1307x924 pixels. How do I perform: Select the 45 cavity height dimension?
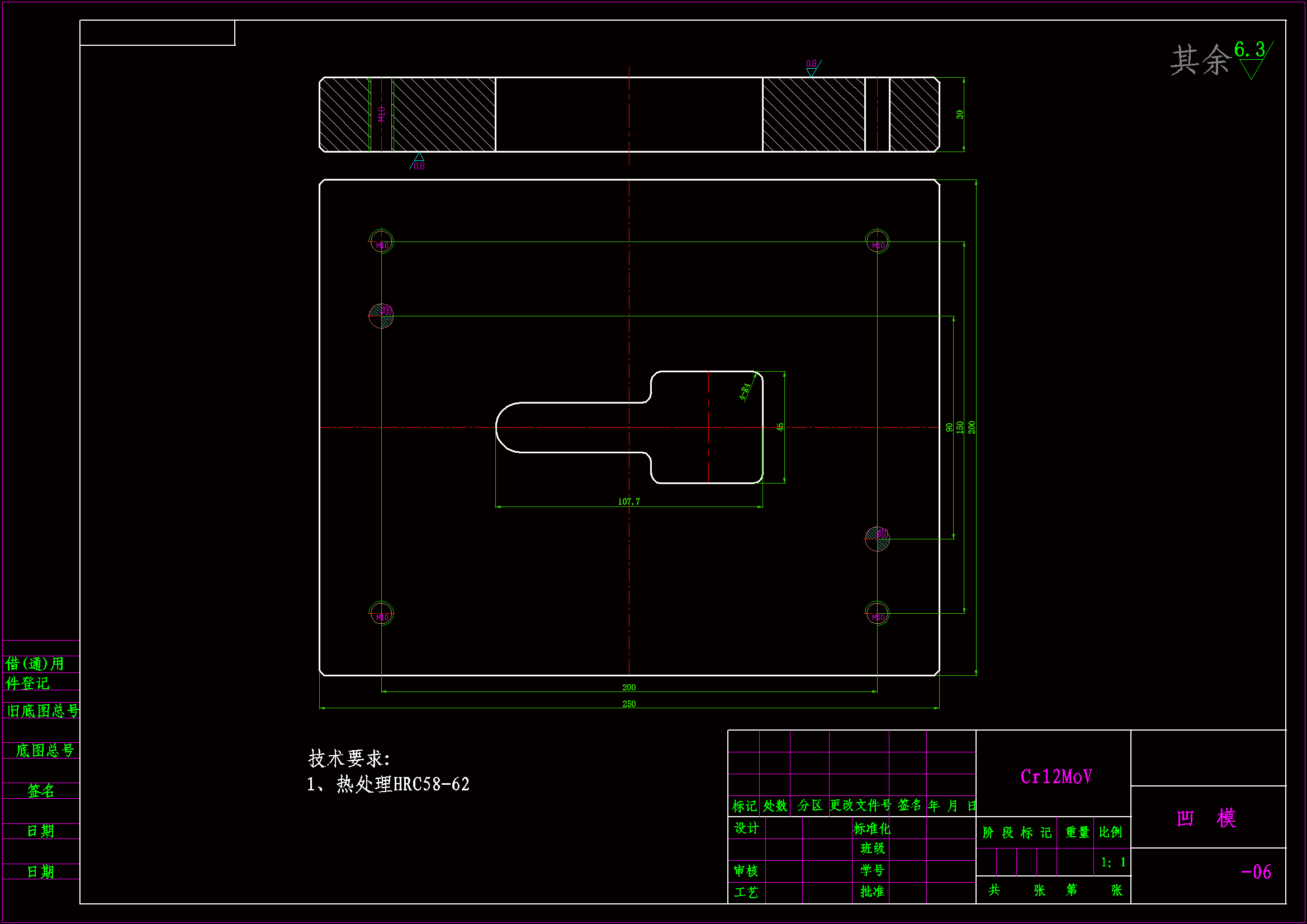[780, 427]
